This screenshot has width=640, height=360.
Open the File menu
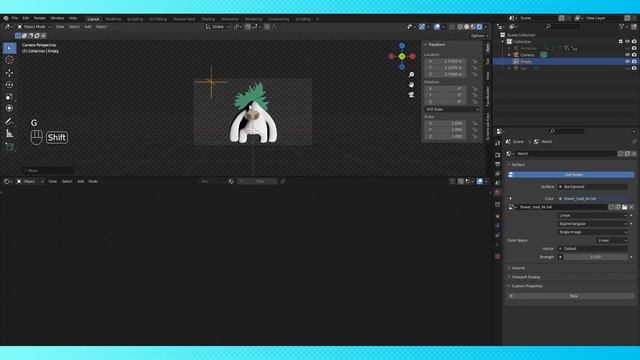click(x=15, y=18)
